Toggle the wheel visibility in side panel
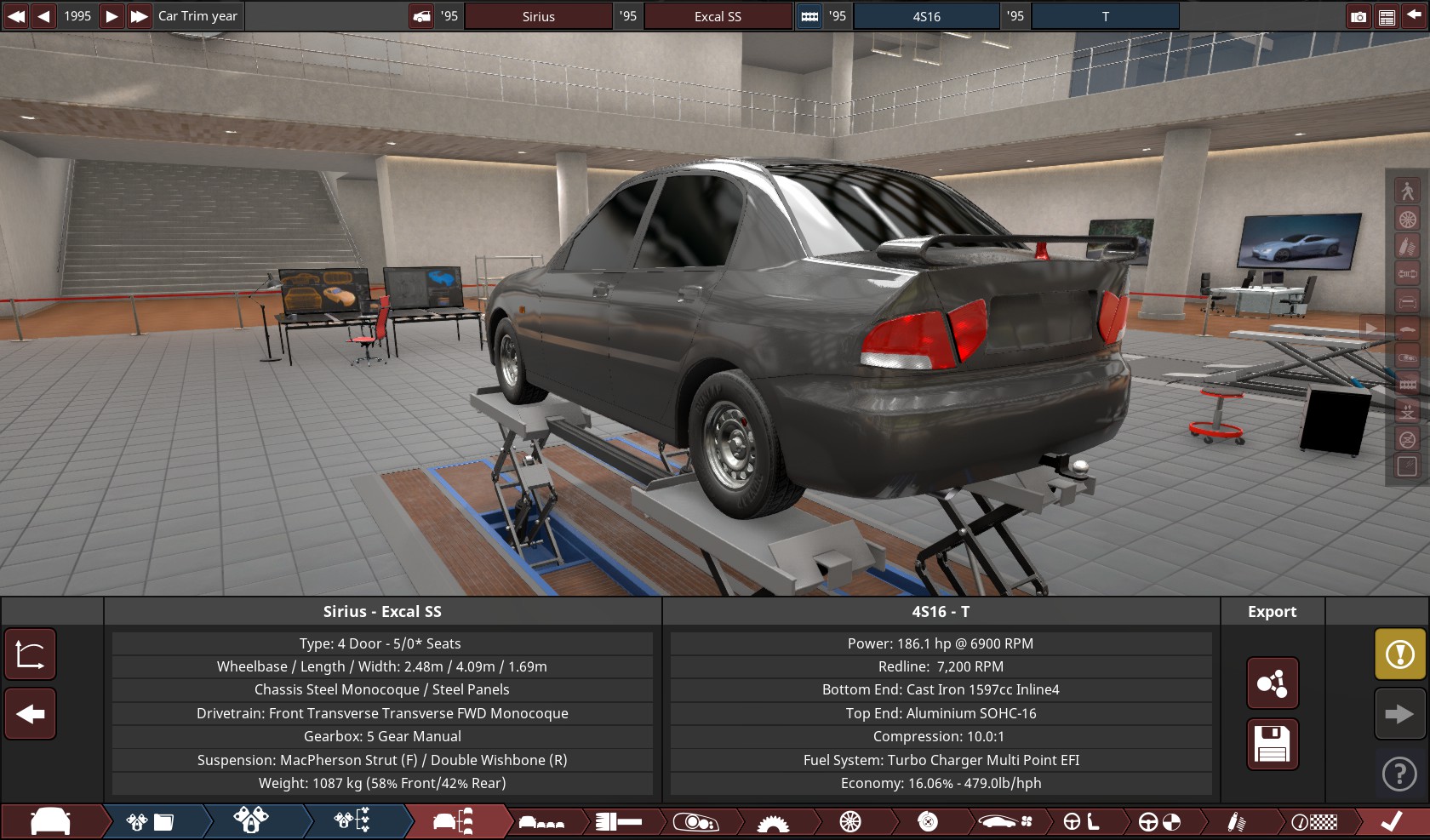Image resolution: width=1430 pixels, height=840 pixels. pyautogui.click(x=1407, y=219)
